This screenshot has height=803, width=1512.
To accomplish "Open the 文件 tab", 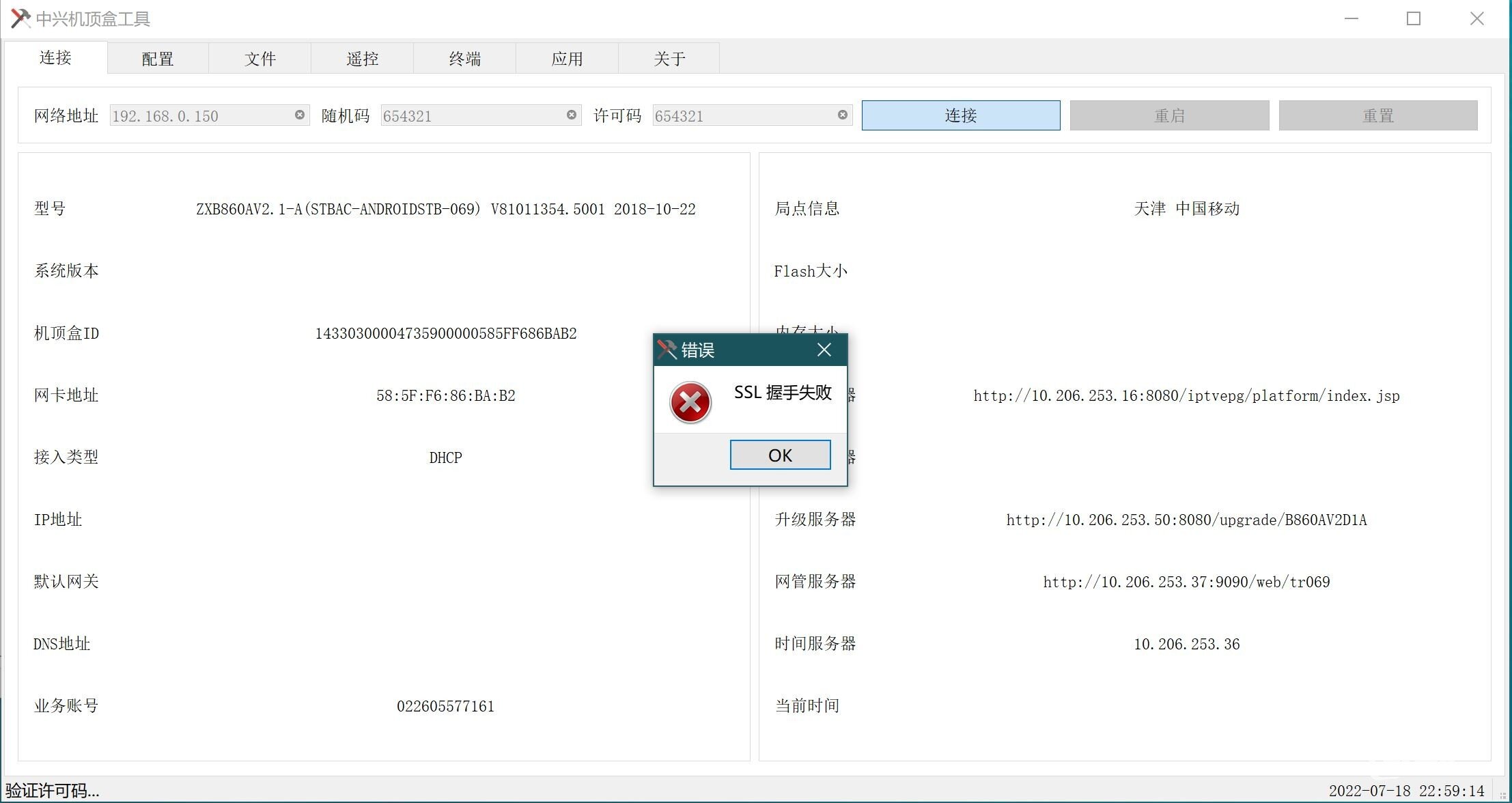I will [260, 59].
